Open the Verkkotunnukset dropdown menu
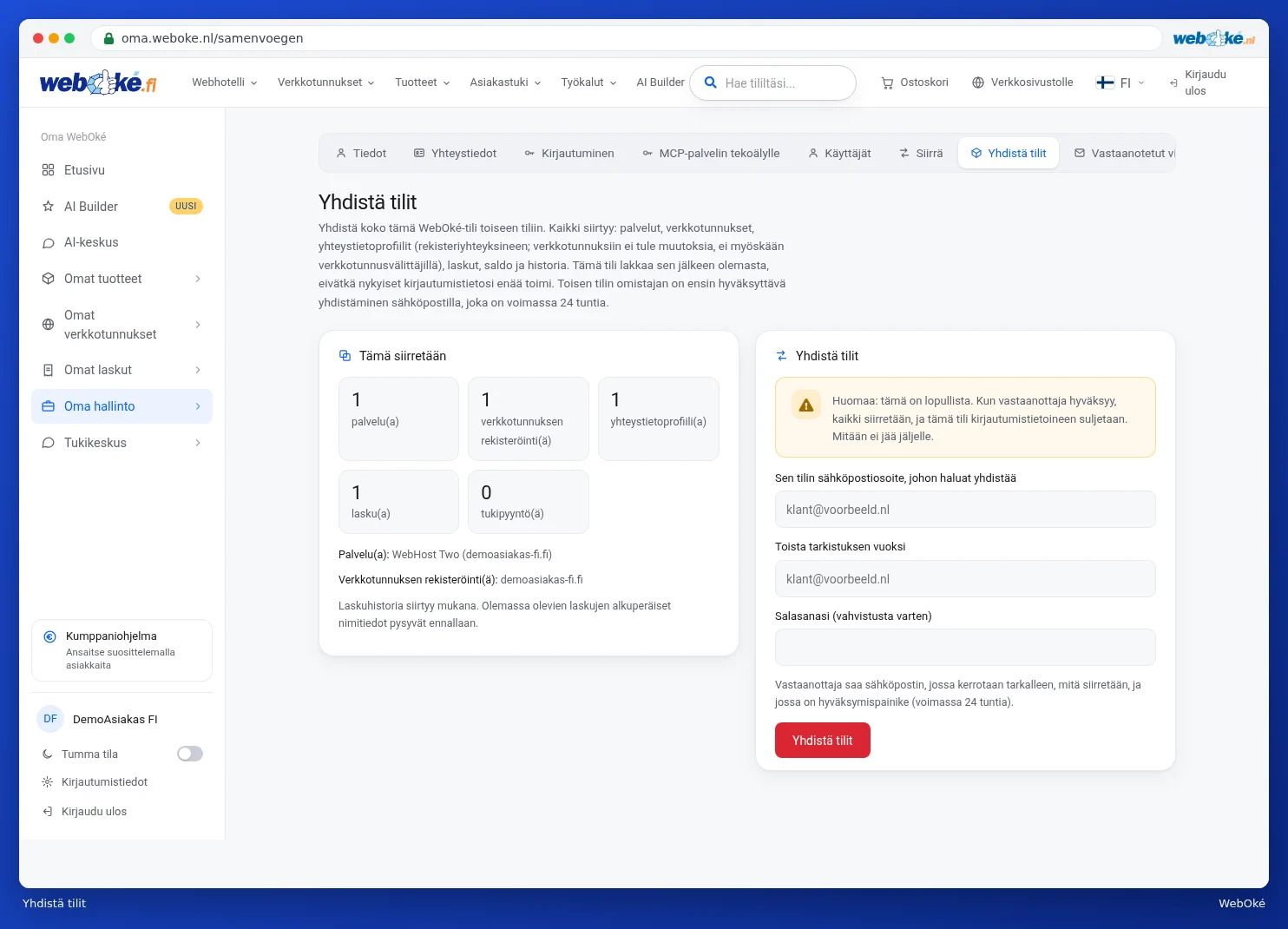The image size is (1288, 929). [x=326, y=82]
